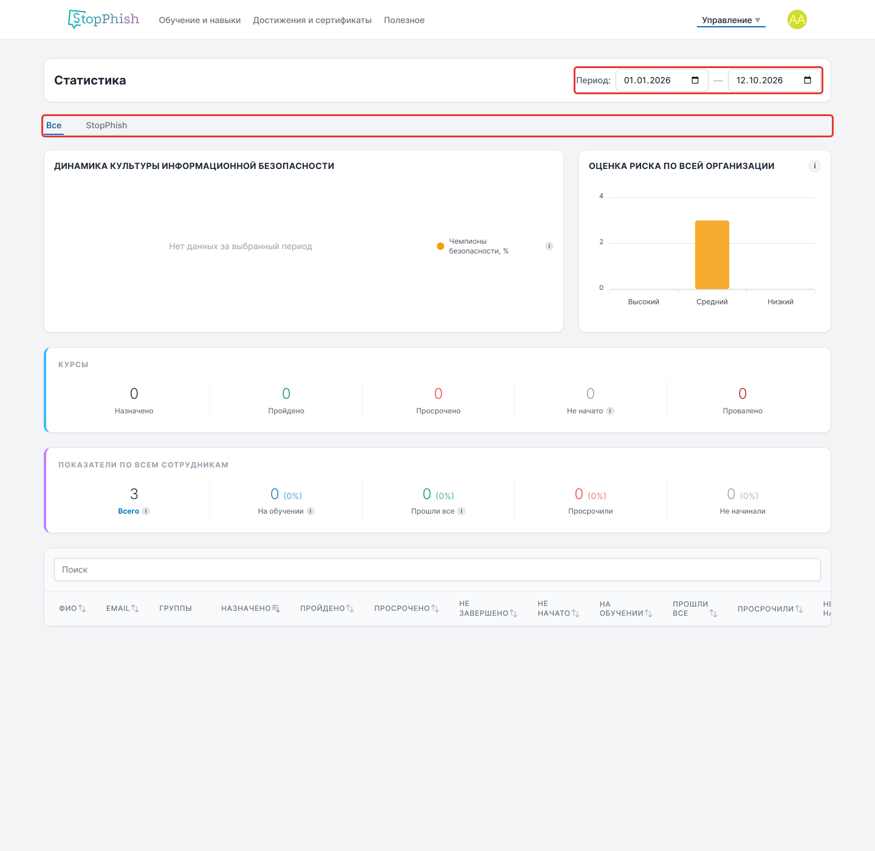Click the end date field 12.10.2026
The width and height of the screenshot is (875, 851).
point(773,80)
